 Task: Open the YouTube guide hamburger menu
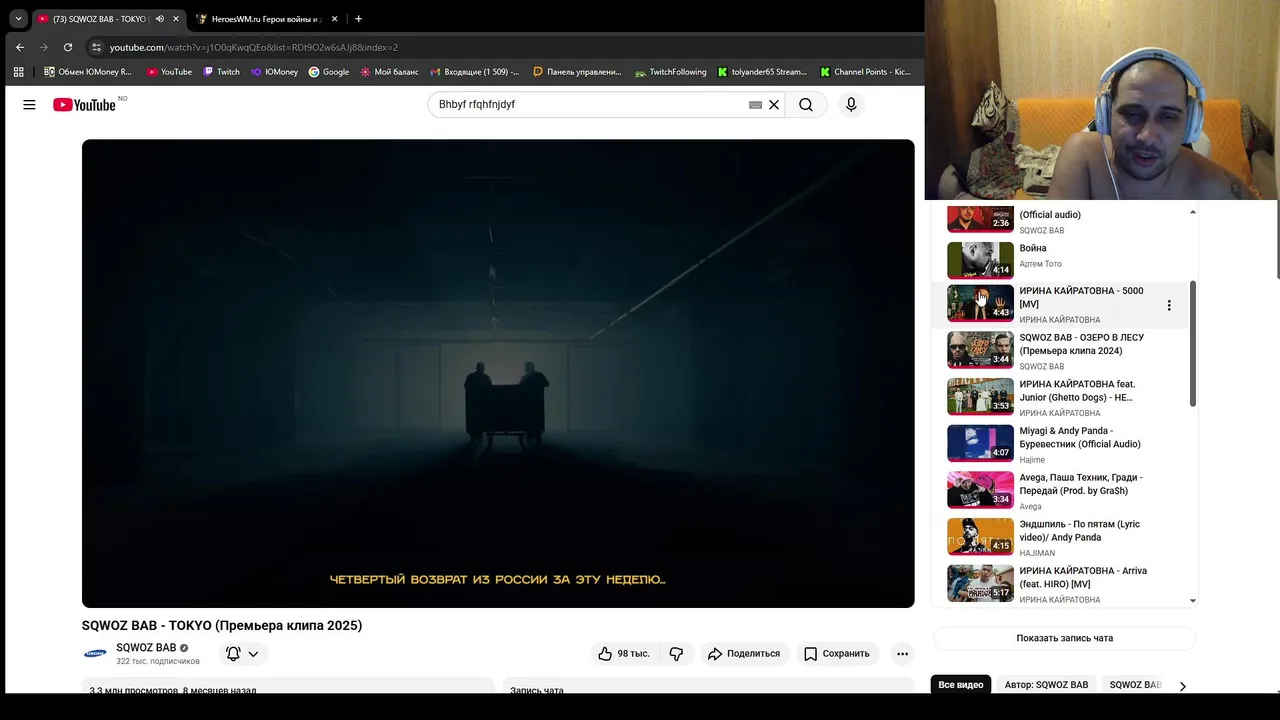point(29,105)
